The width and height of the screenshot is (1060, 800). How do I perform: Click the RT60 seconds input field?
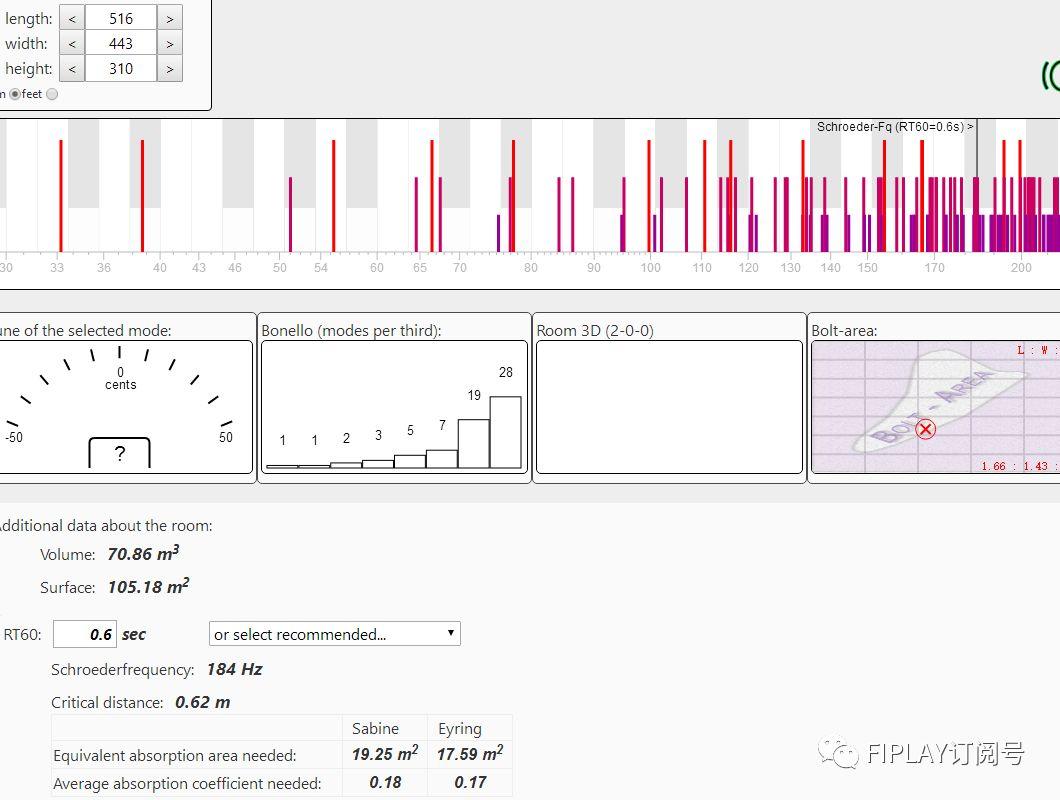click(84, 634)
